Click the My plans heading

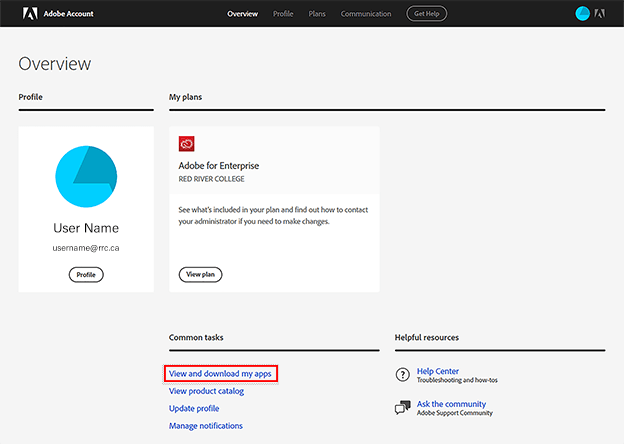point(185,97)
